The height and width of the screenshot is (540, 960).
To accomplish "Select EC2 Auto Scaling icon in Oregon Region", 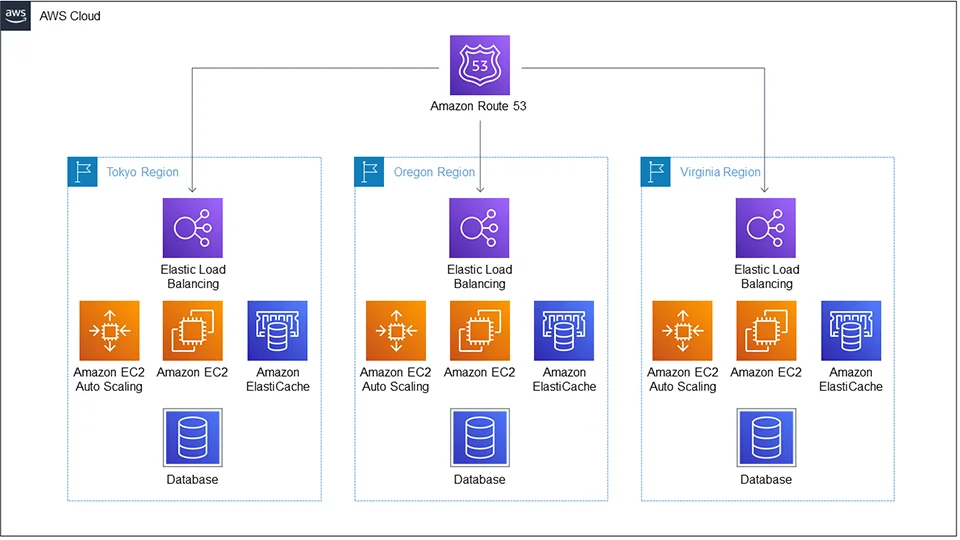I will tap(396, 331).
